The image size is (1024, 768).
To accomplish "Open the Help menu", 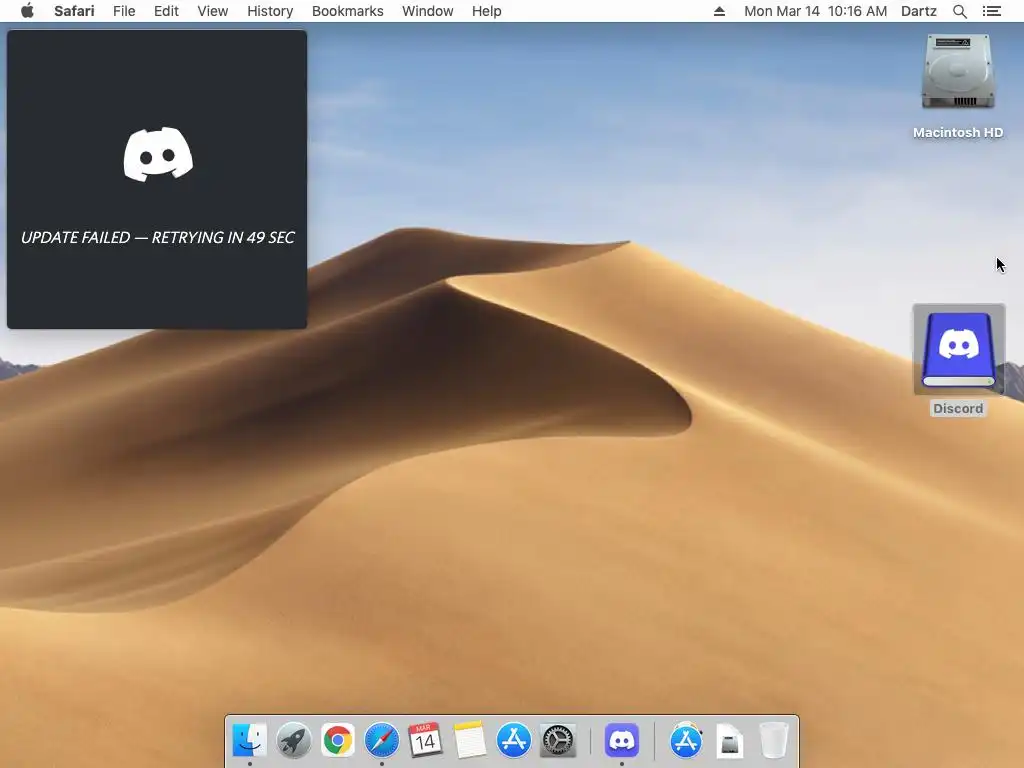I will 487,11.
